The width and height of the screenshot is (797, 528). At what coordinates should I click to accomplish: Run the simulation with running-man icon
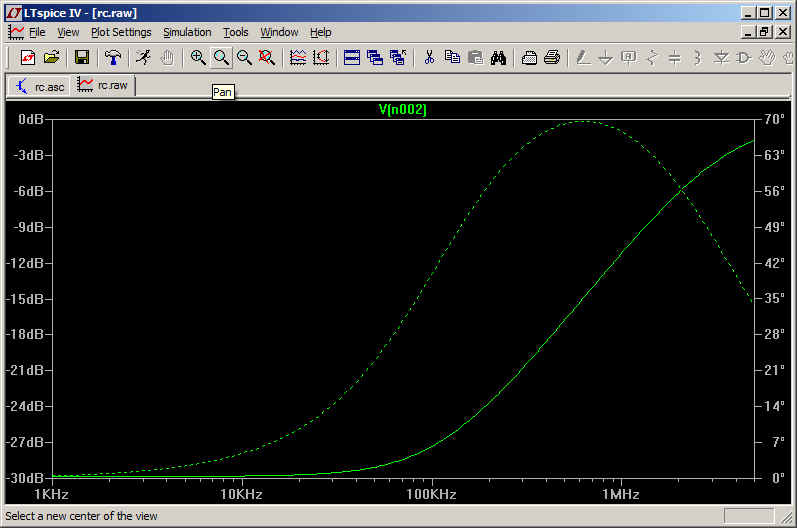[143, 58]
